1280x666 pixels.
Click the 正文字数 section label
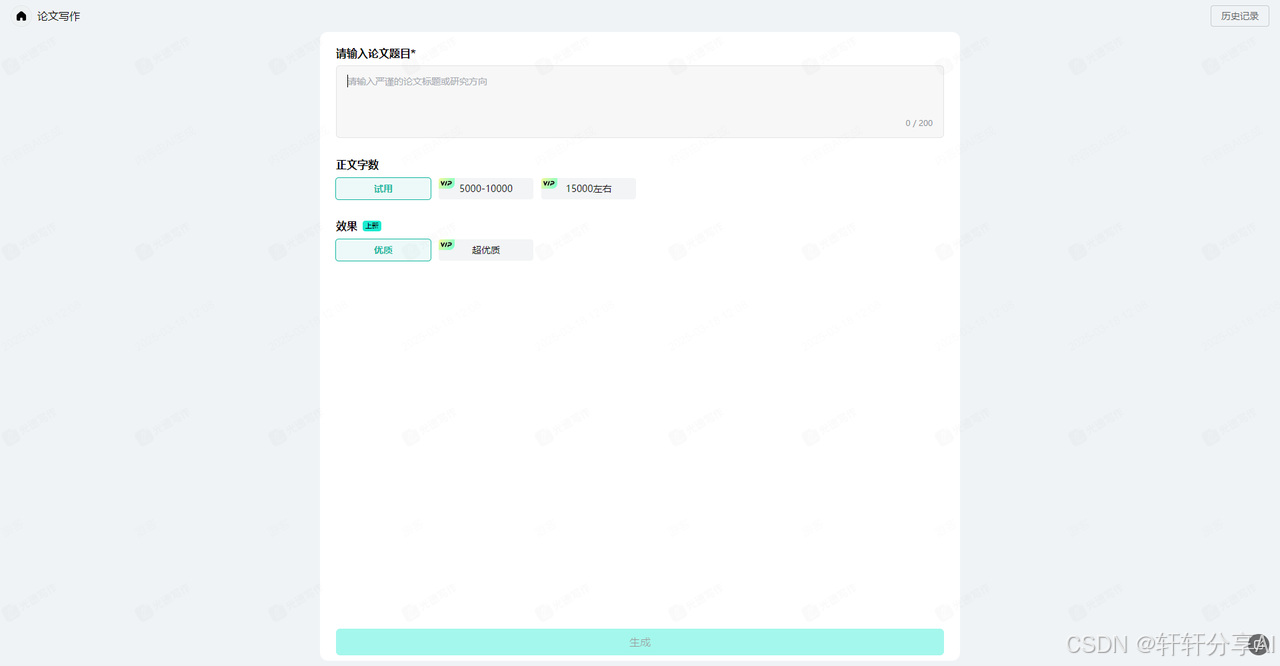click(x=357, y=164)
